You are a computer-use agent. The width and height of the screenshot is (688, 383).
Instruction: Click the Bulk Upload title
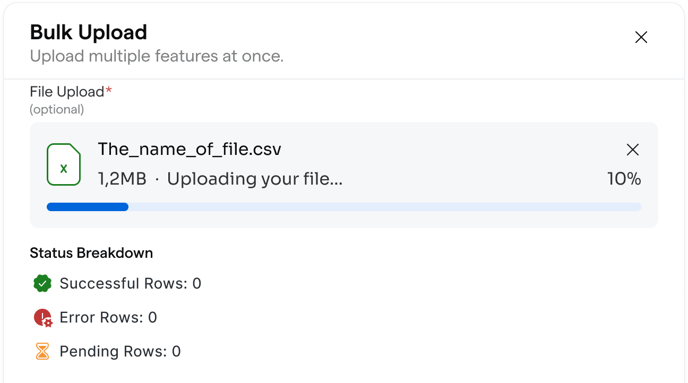point(88,32)
